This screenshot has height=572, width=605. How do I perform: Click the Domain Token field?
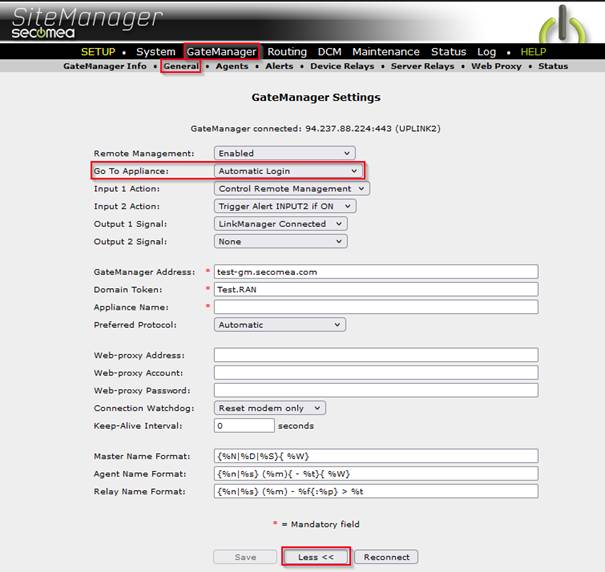(376, 289)
